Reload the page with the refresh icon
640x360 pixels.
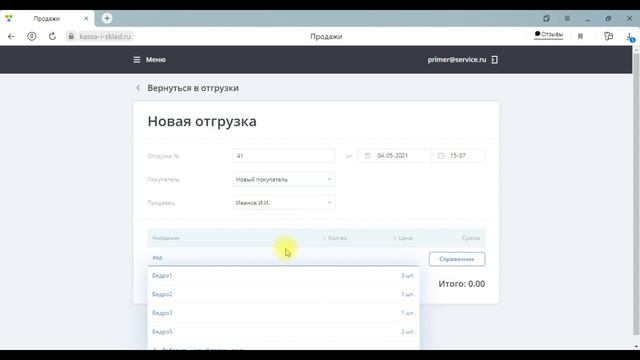52,36
